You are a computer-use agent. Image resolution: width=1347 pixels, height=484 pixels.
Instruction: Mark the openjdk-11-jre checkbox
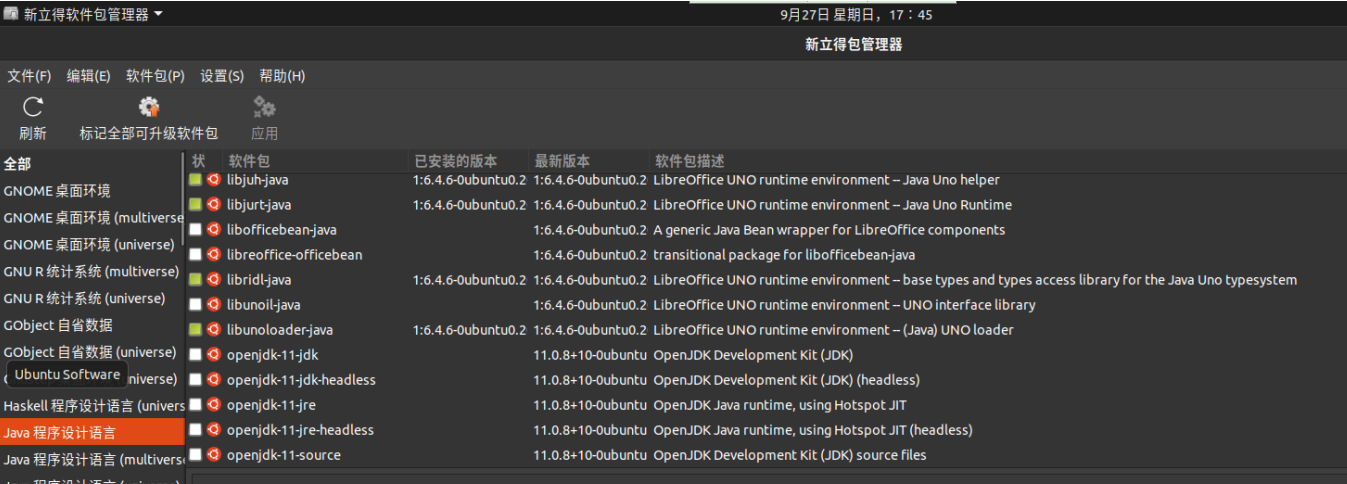pyautogui.click(x=195, y=405)
